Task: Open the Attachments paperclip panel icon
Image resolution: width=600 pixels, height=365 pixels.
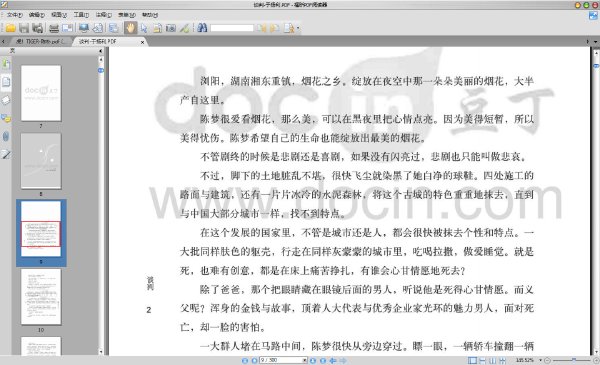Action: 6,136
